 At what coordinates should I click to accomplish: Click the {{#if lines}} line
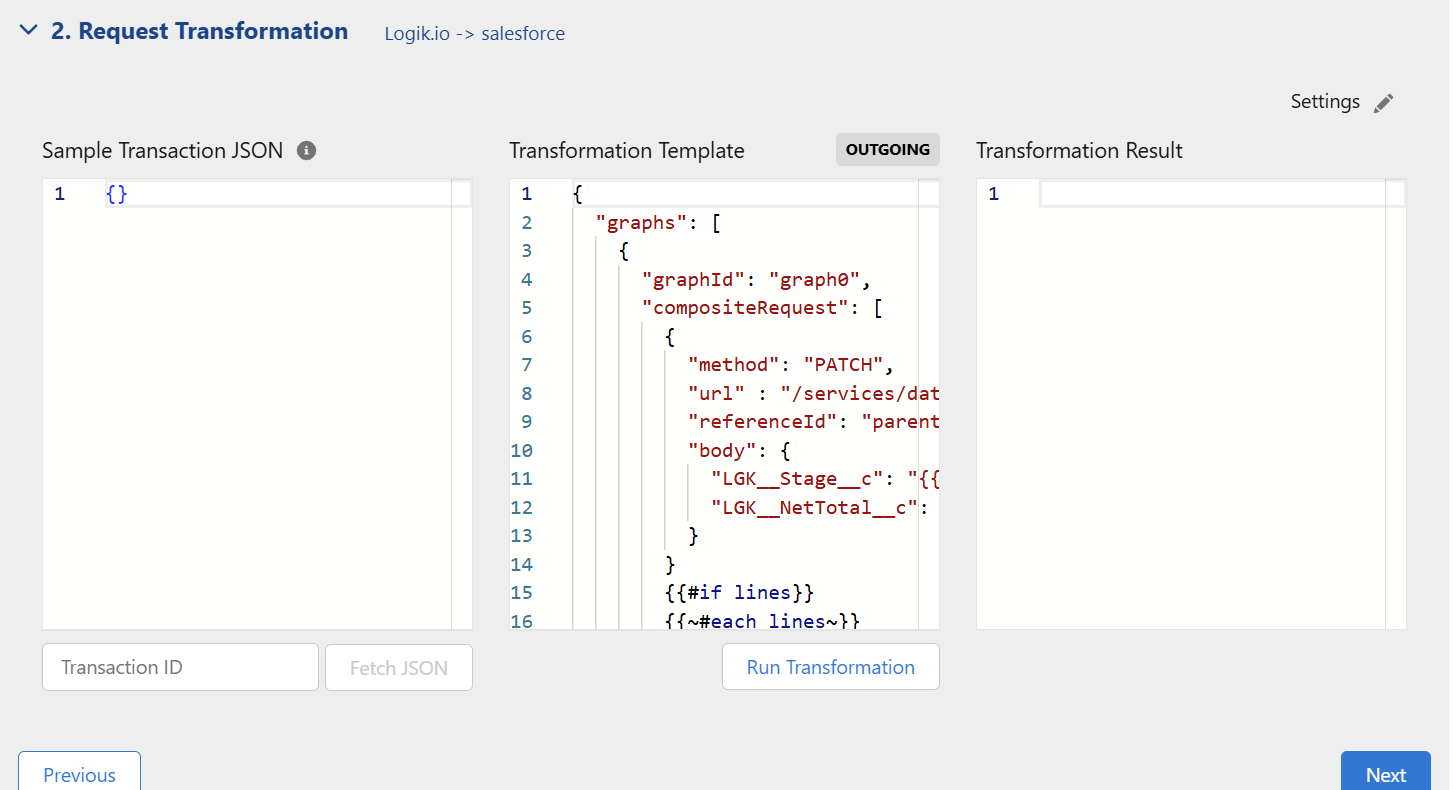coord(739,593)
